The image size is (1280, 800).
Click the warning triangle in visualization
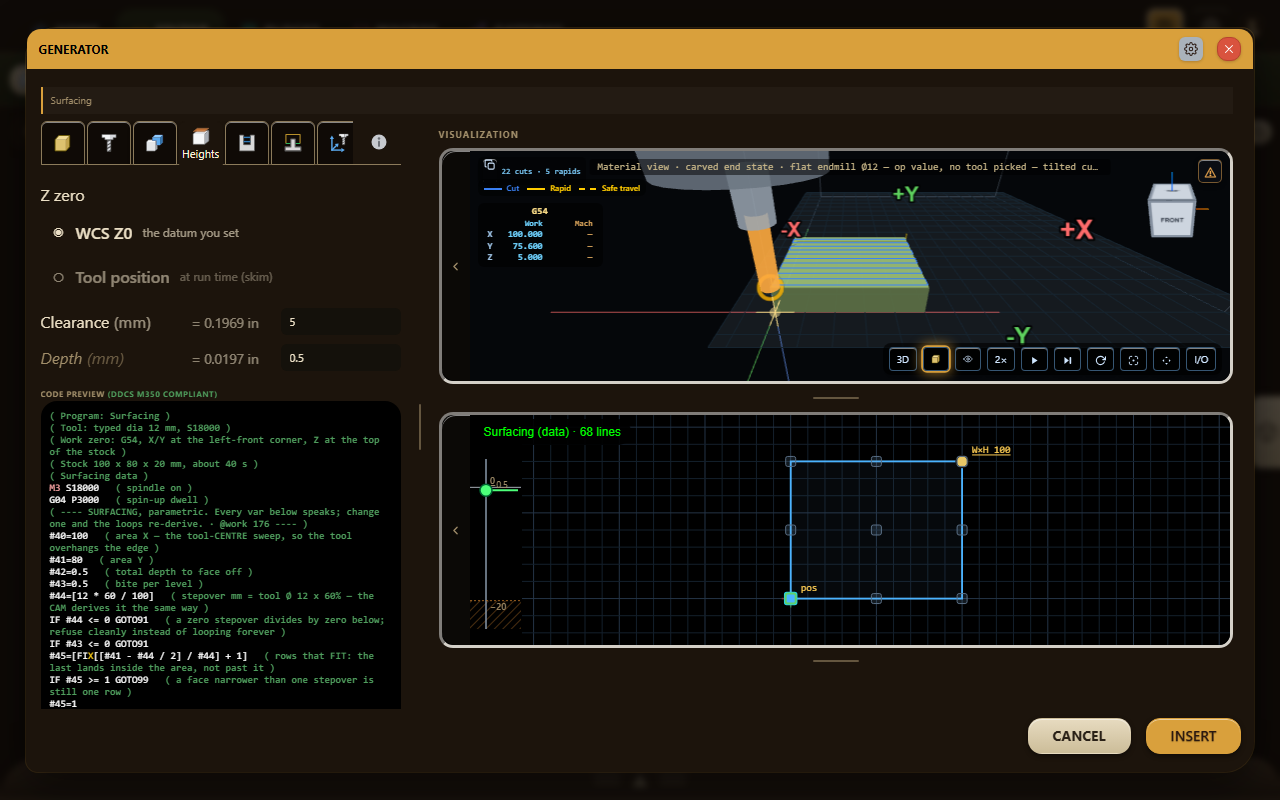[x=1210, y=172]
